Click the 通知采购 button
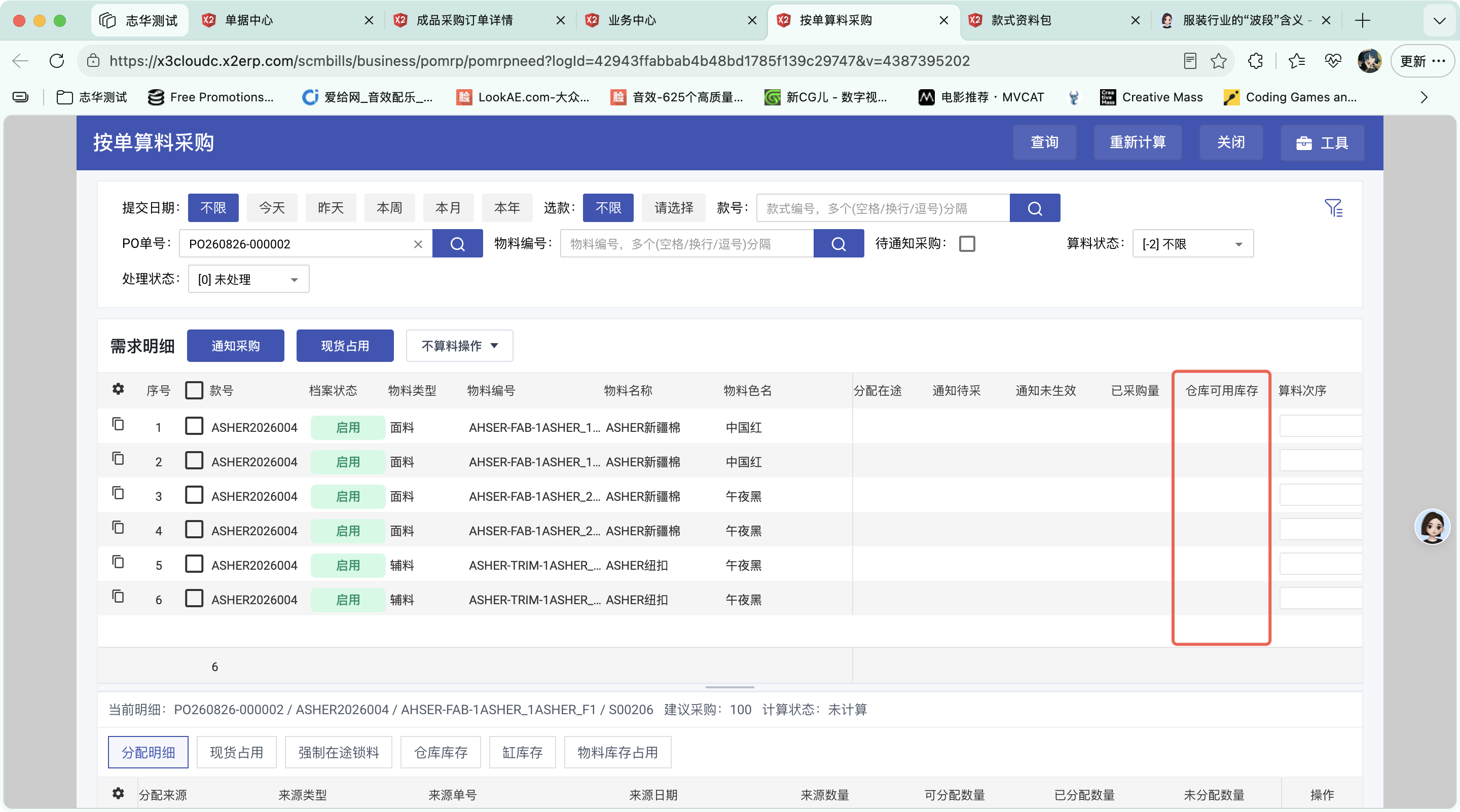1460x812 pixels. [x=235, y=346]
